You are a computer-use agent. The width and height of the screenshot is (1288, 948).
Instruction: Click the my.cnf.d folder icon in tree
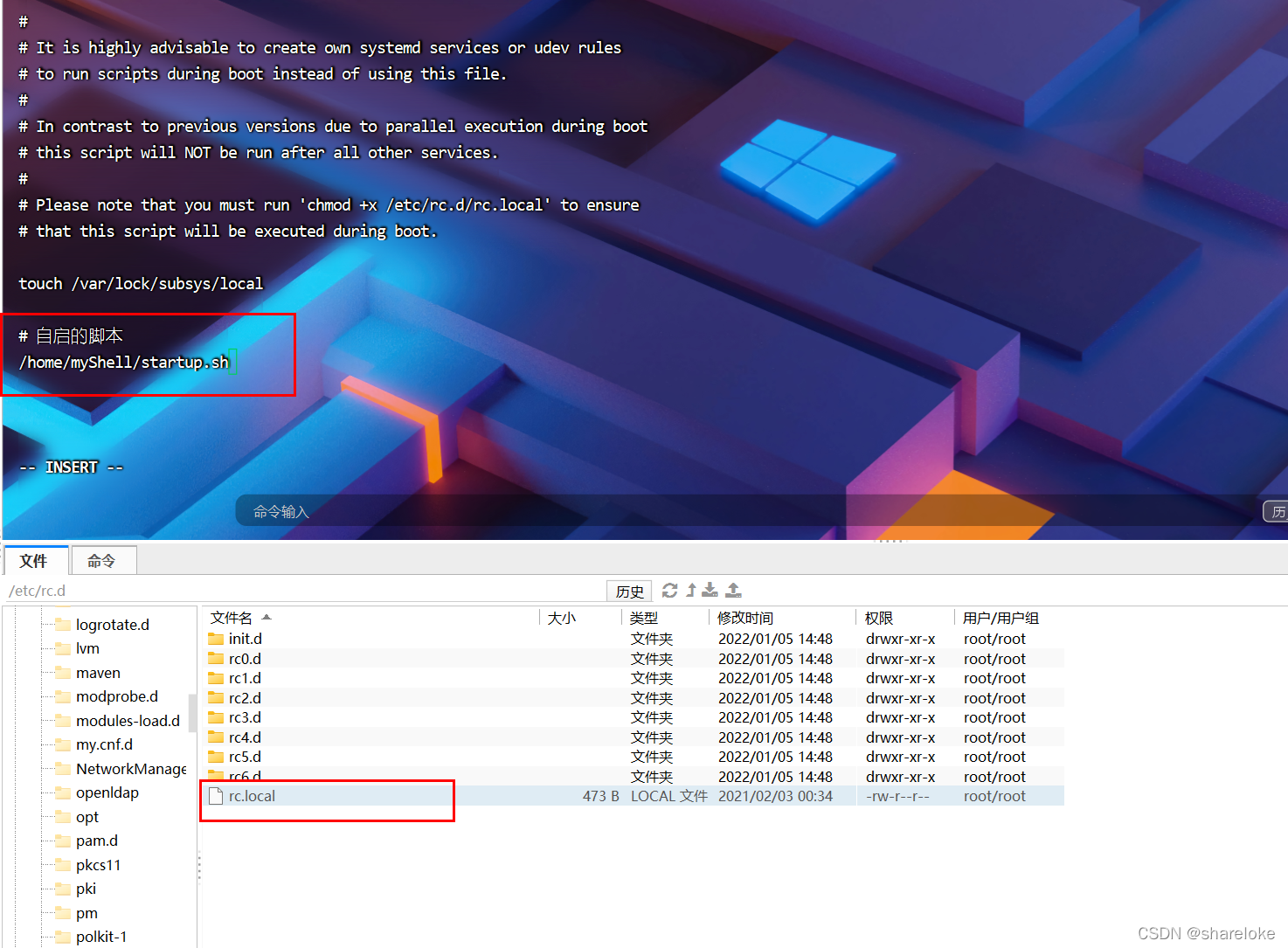coord(63,744)
